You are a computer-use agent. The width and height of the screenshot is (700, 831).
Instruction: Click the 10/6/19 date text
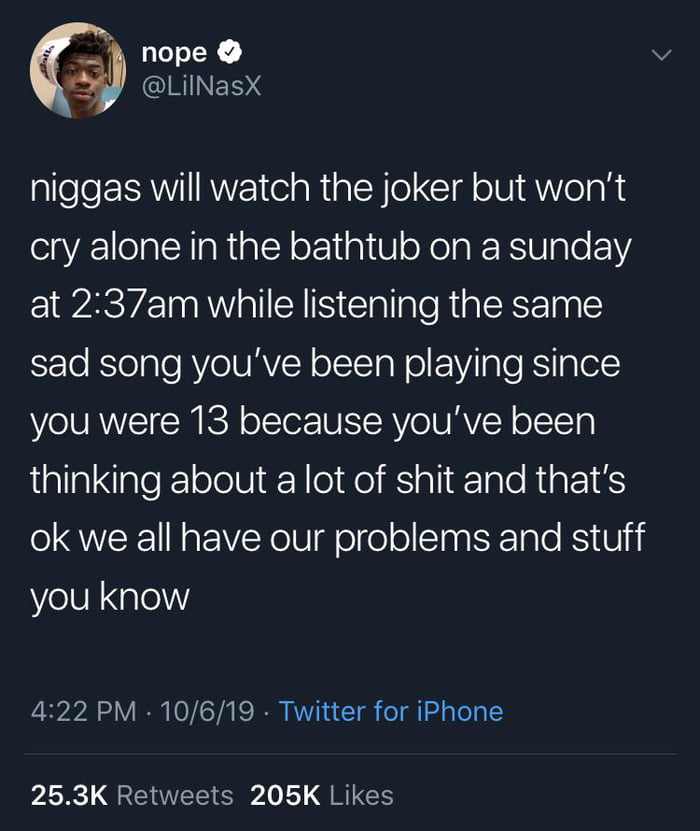pyautogui.click(x=207, y=711)
